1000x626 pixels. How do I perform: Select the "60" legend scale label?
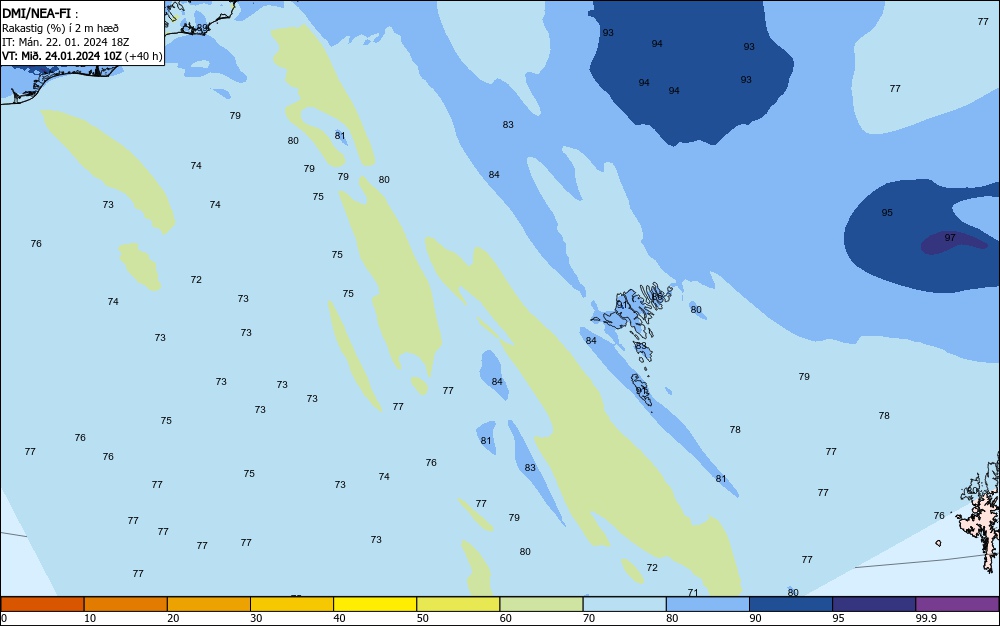(506, 618)
